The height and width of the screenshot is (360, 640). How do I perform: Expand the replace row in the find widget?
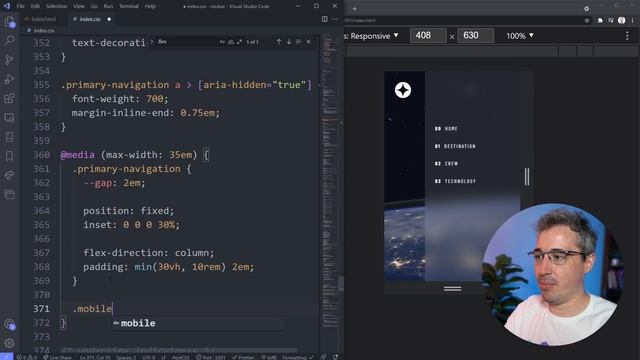point(151,42)
